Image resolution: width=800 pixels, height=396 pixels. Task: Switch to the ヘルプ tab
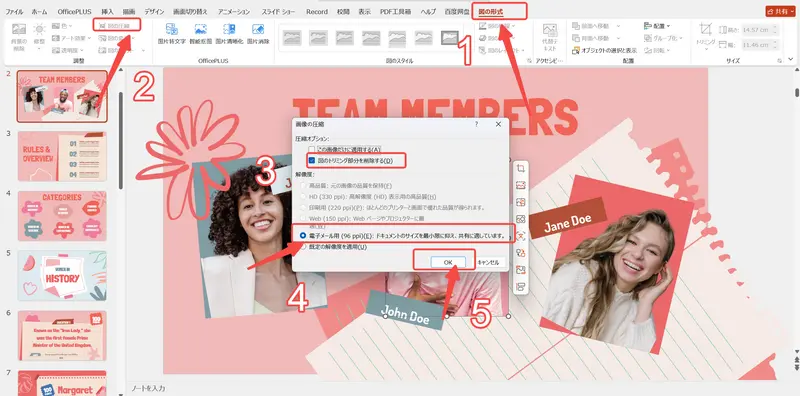pos(428,11)
